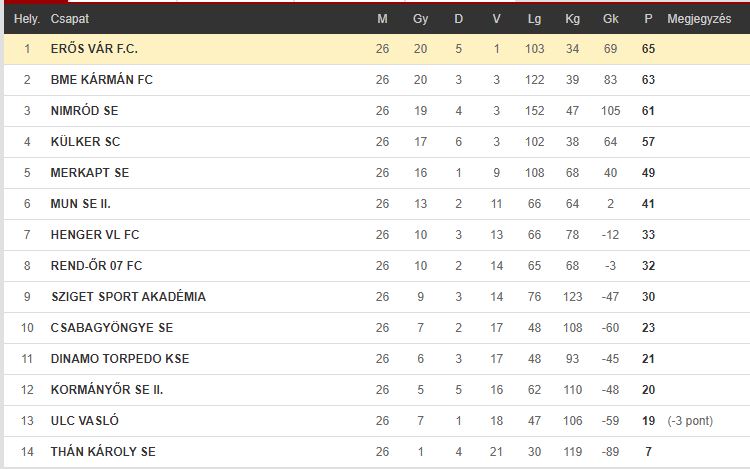Image resolution: width=750 pixels, height=469 pixels.
Task: Open REND-ŐR 07 FC team page
Action: (96, 266)
